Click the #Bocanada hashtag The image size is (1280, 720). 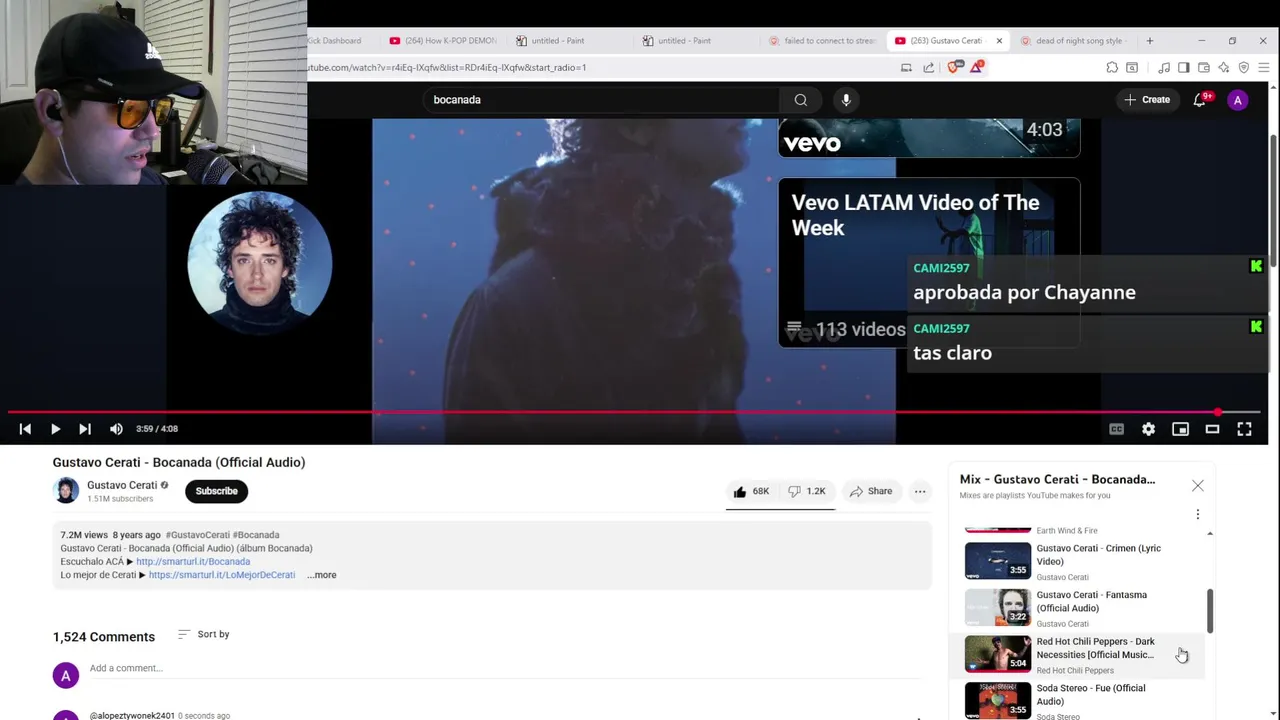[x=256, y=535]
